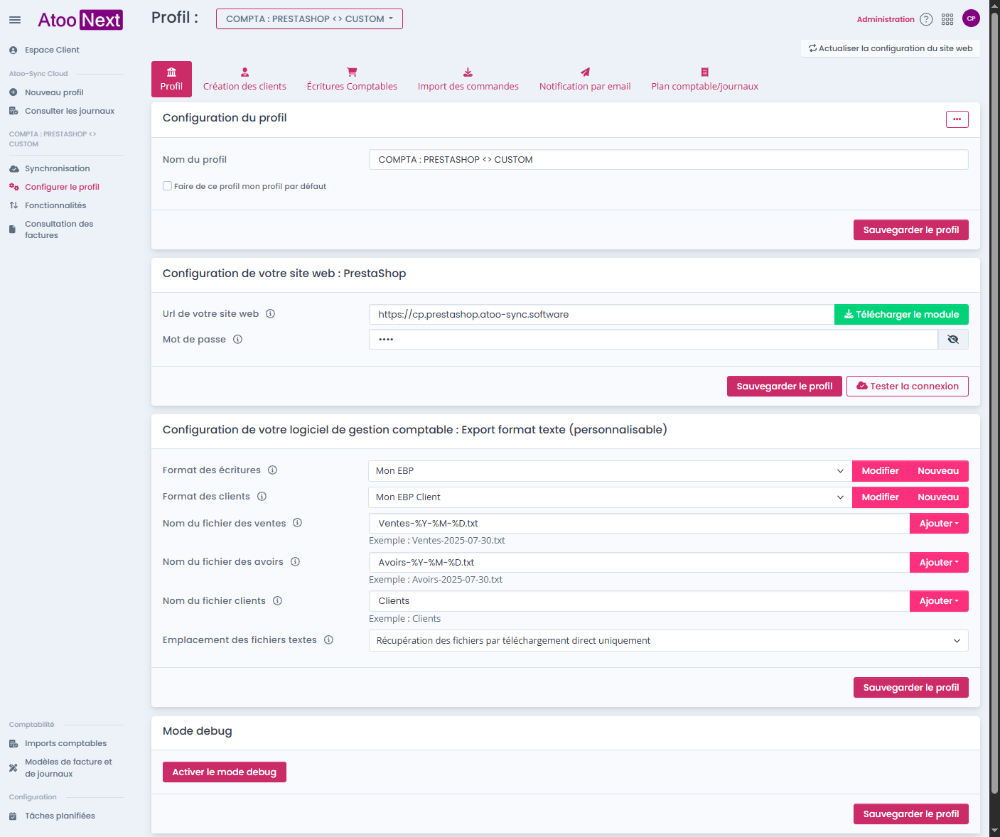Switch to Plan comptable/journaux tab

705,79
